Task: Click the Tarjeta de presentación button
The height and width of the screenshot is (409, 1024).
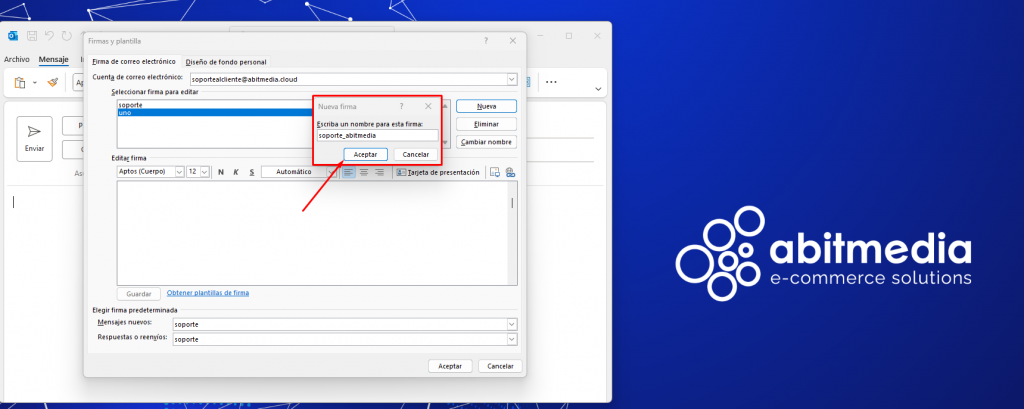Action: [x=439, y=172]
